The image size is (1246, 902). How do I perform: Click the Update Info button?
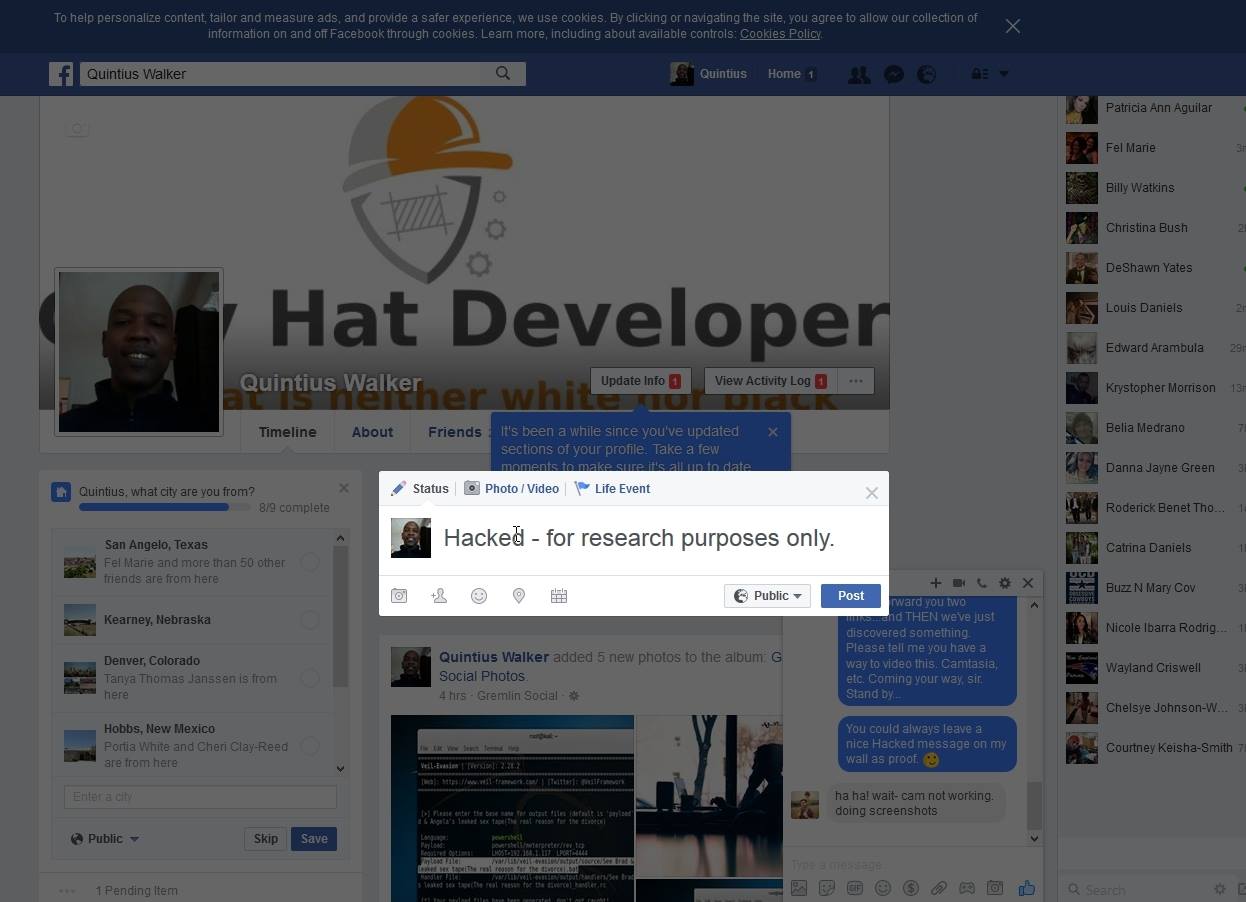click(640, 381)
